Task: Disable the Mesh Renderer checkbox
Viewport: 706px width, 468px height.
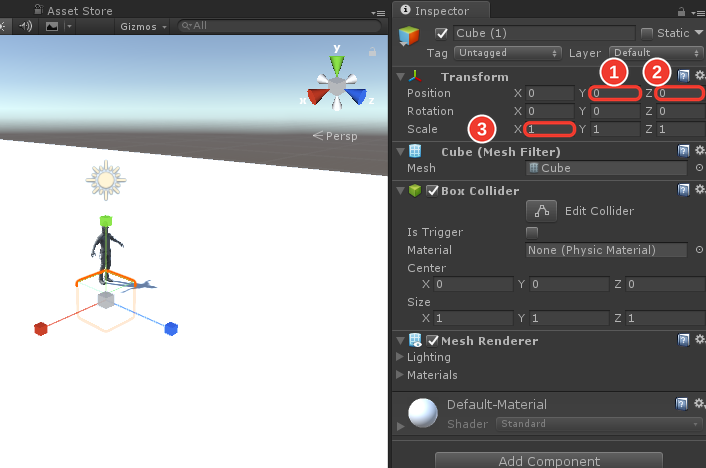Action: [x=432, y=341]
